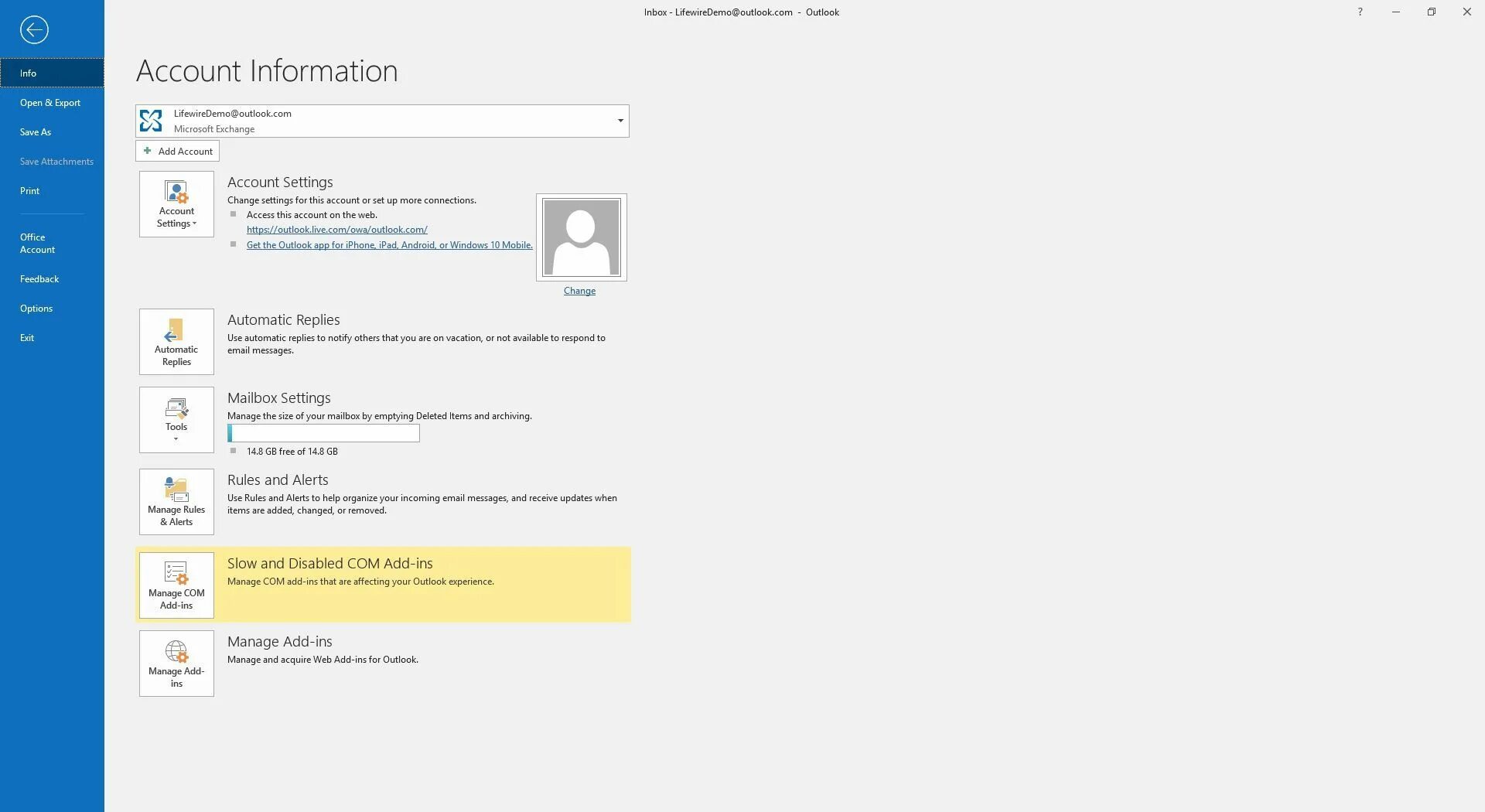The width and height of the screenshot is (1485, 812).
Task: Open Automatic Replies settings
Action: click(x=176, y=342)
